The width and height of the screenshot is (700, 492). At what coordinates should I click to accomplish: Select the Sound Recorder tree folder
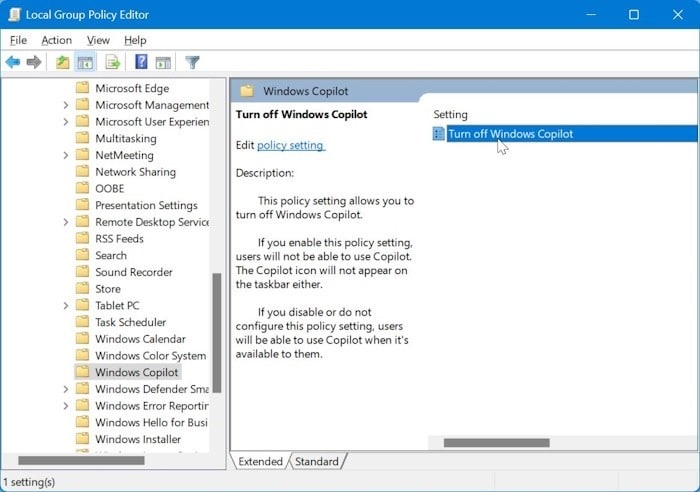pos(134,272)
